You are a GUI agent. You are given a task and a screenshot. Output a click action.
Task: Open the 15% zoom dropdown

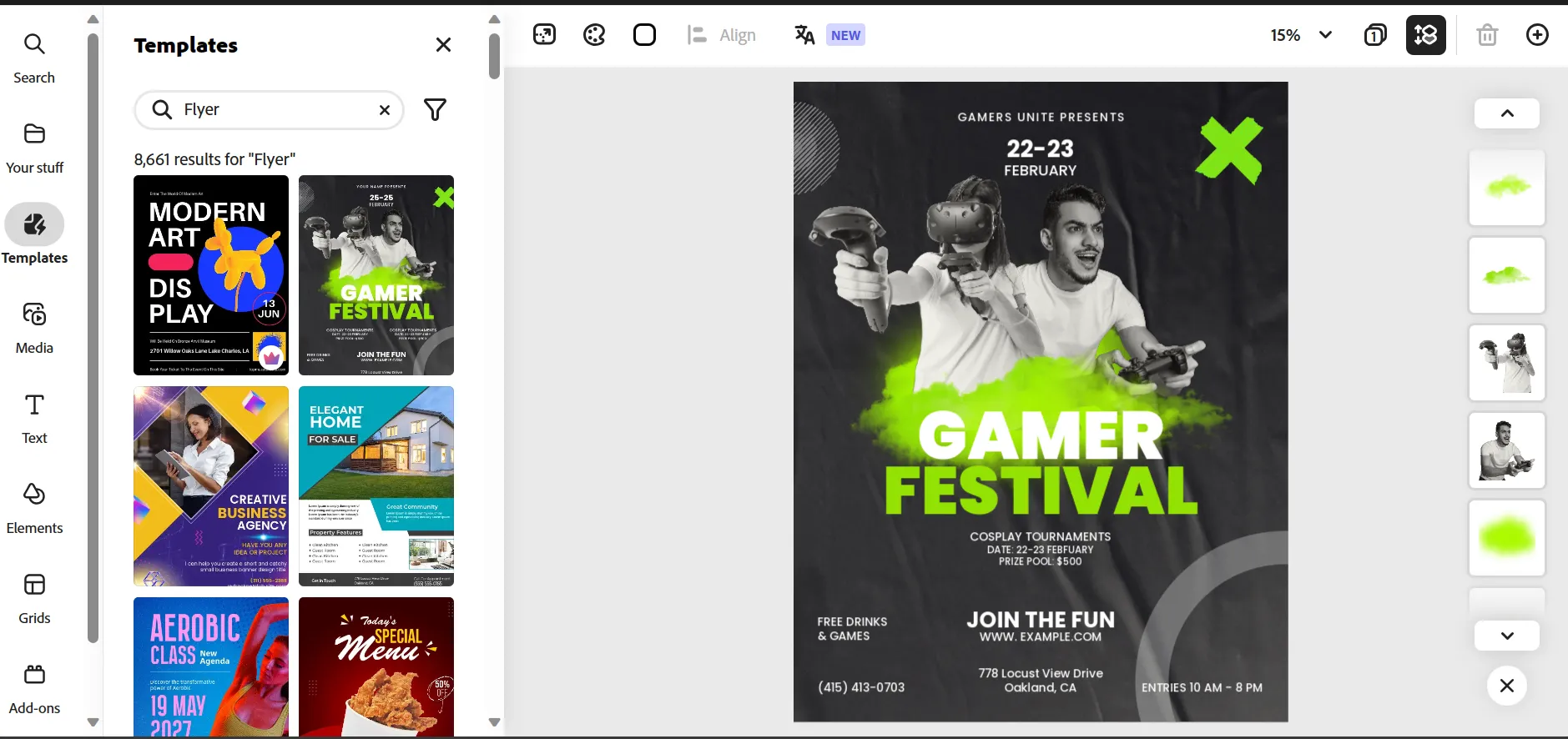click(x=1301, y=35)
